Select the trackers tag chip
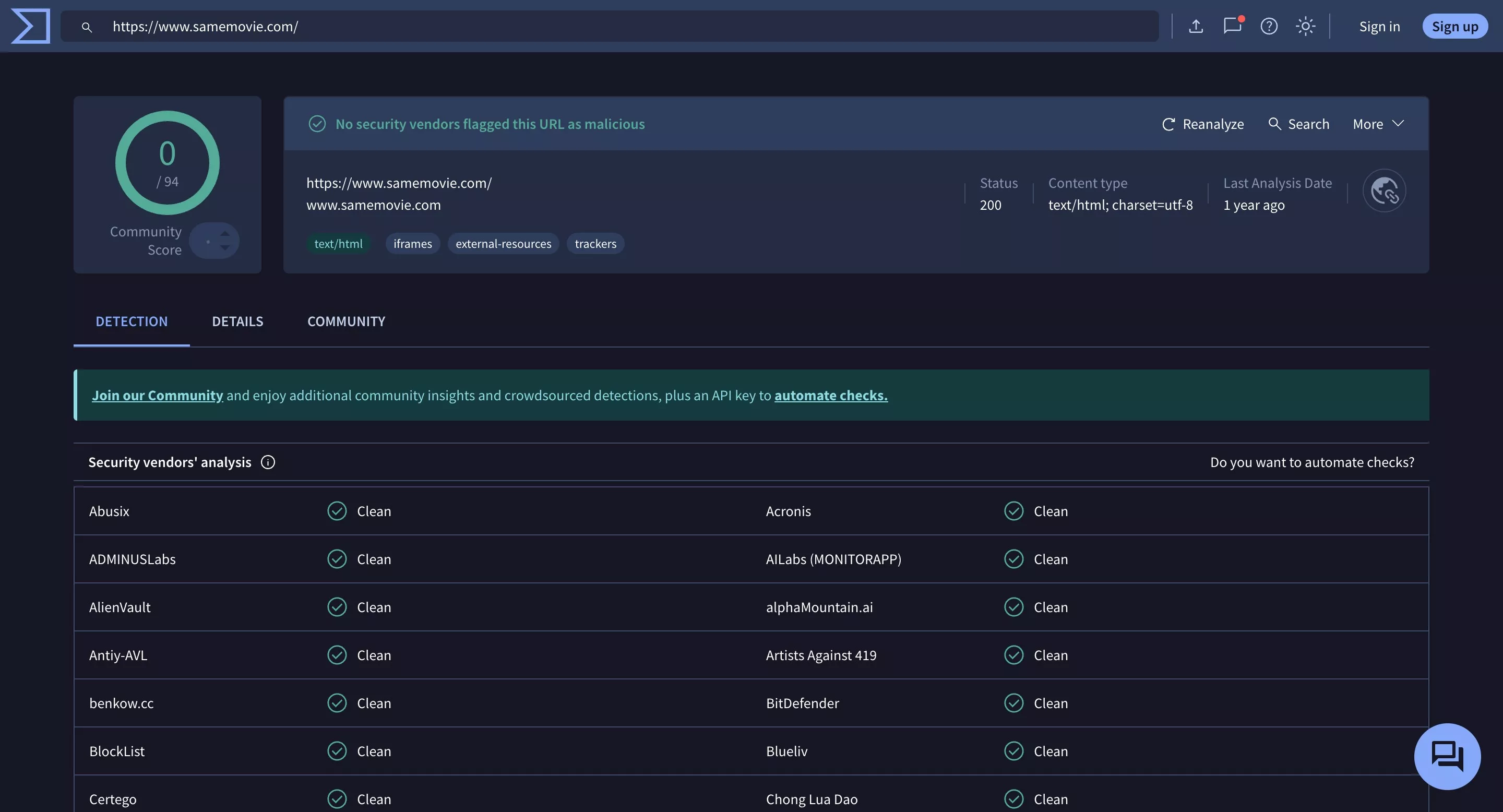Viewport: 1503px width, 812px height. [x=595, y=244]
